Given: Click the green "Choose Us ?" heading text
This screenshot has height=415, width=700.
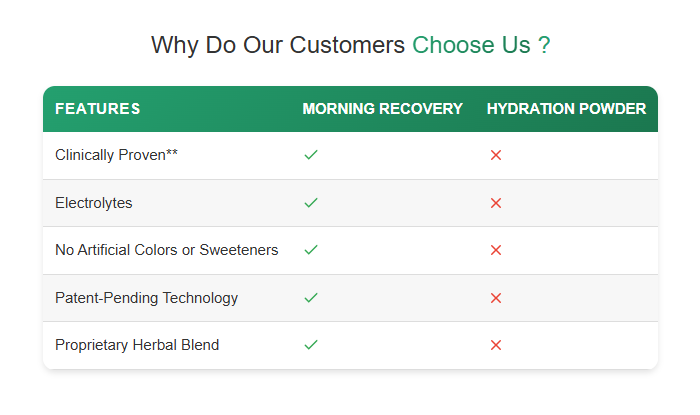Looking at the screenshot, I should [x=480, y=45].
